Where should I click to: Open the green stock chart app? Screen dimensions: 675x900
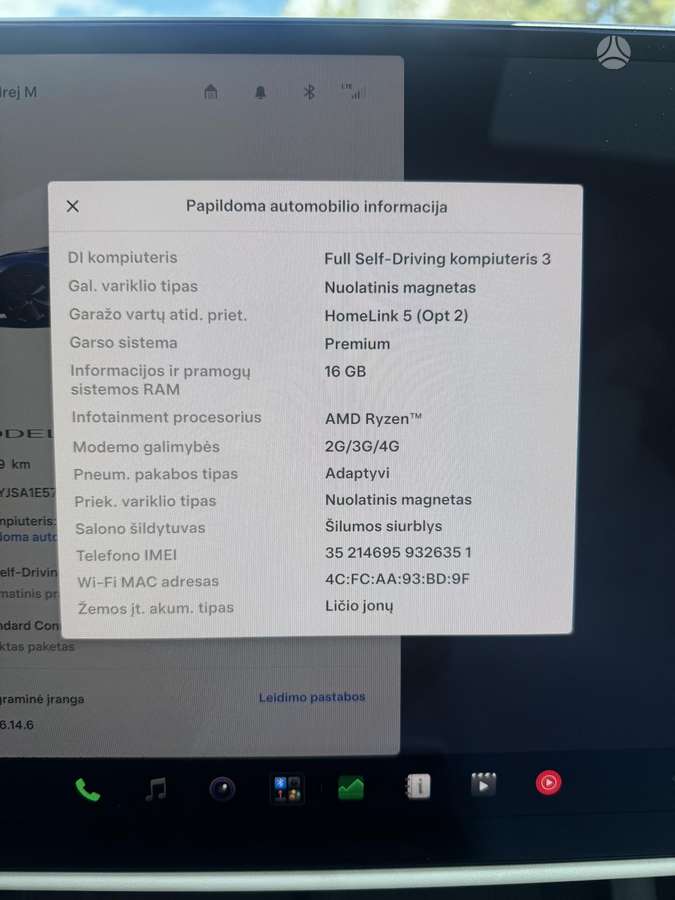coord(351,788)
